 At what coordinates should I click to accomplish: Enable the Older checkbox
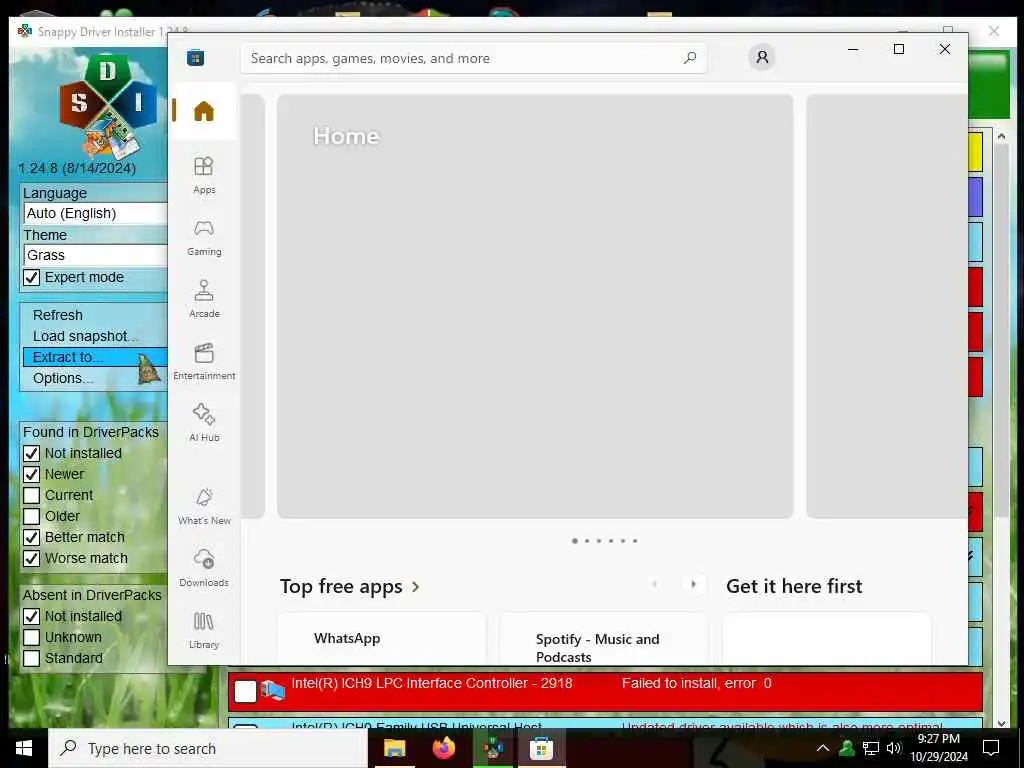31,516
